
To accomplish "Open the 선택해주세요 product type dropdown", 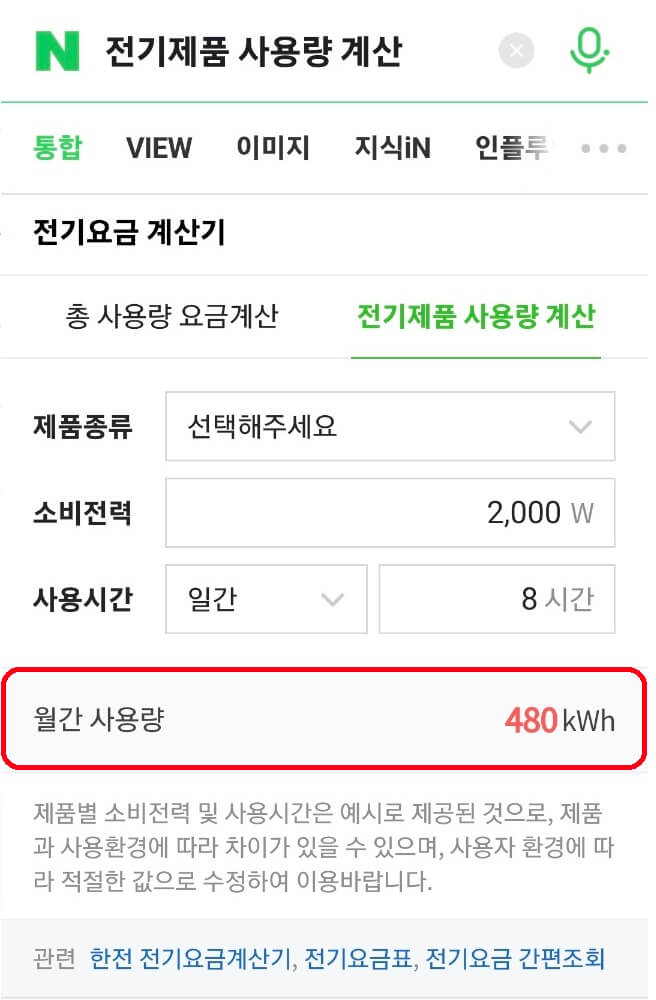I will click(390, 426).
